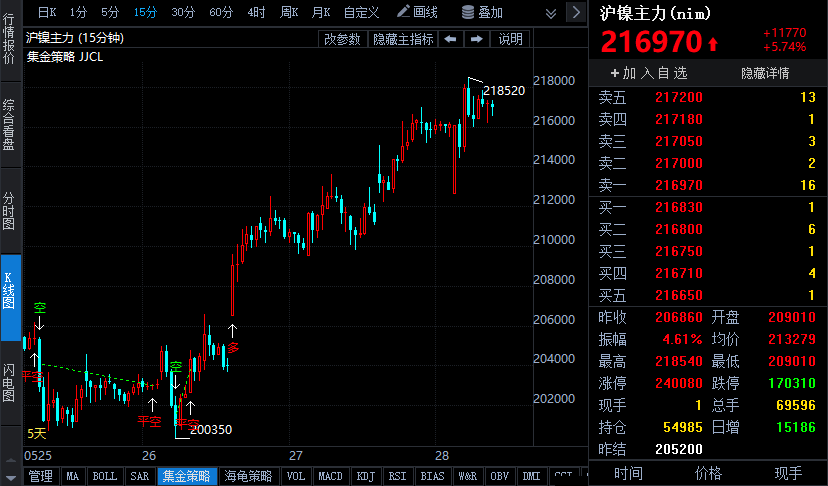
Task: Click the 时间 column header in trade list
Action: point(628,473)
